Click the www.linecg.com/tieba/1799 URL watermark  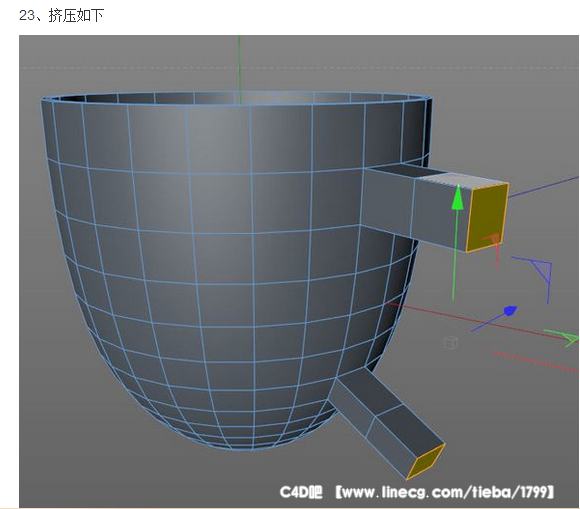pyautogui.click(x=445, y=492)
